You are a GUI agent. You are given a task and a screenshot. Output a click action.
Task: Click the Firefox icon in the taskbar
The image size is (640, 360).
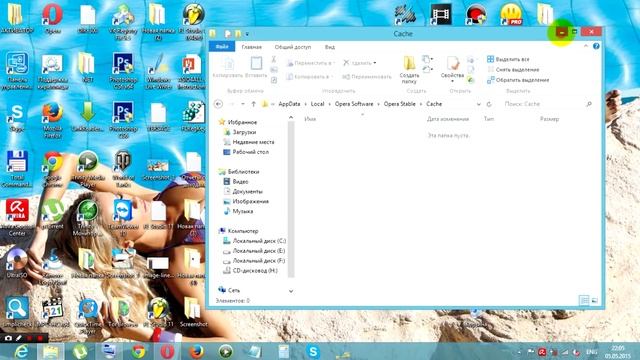click(196, 351)
